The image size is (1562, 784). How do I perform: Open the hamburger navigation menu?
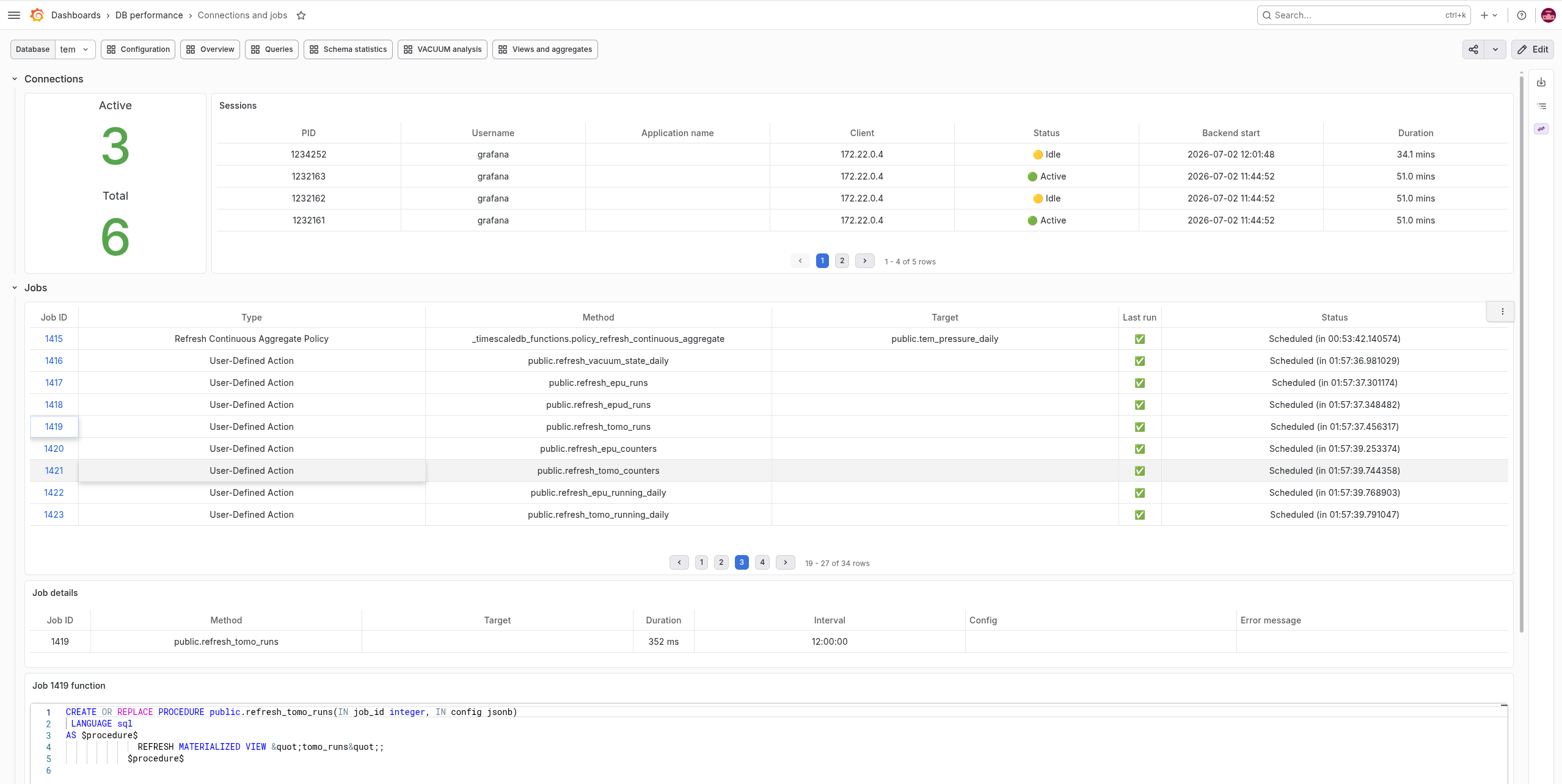[x=14, y=15]
